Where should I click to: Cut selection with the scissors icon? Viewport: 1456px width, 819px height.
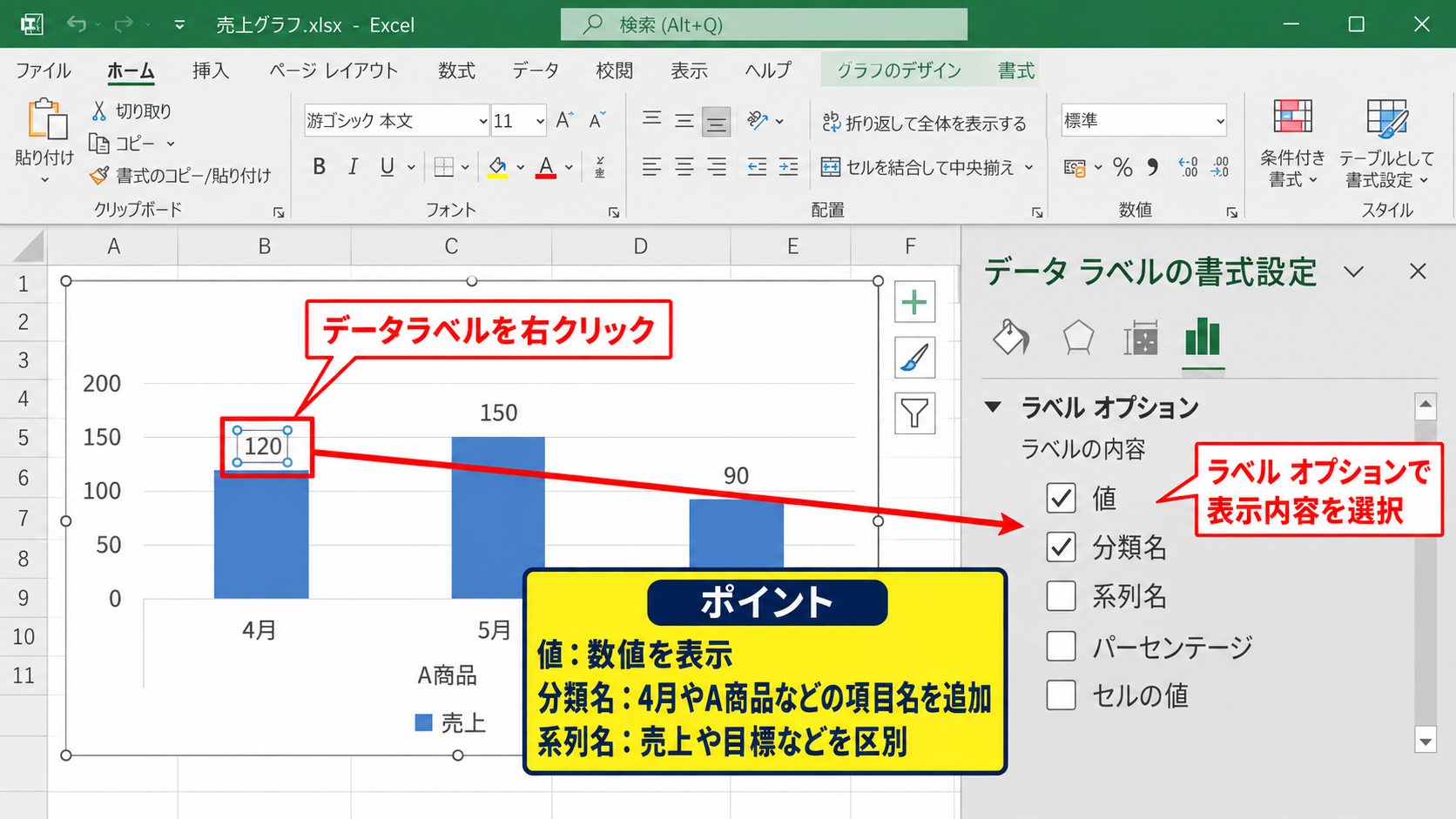click(98, 111)
